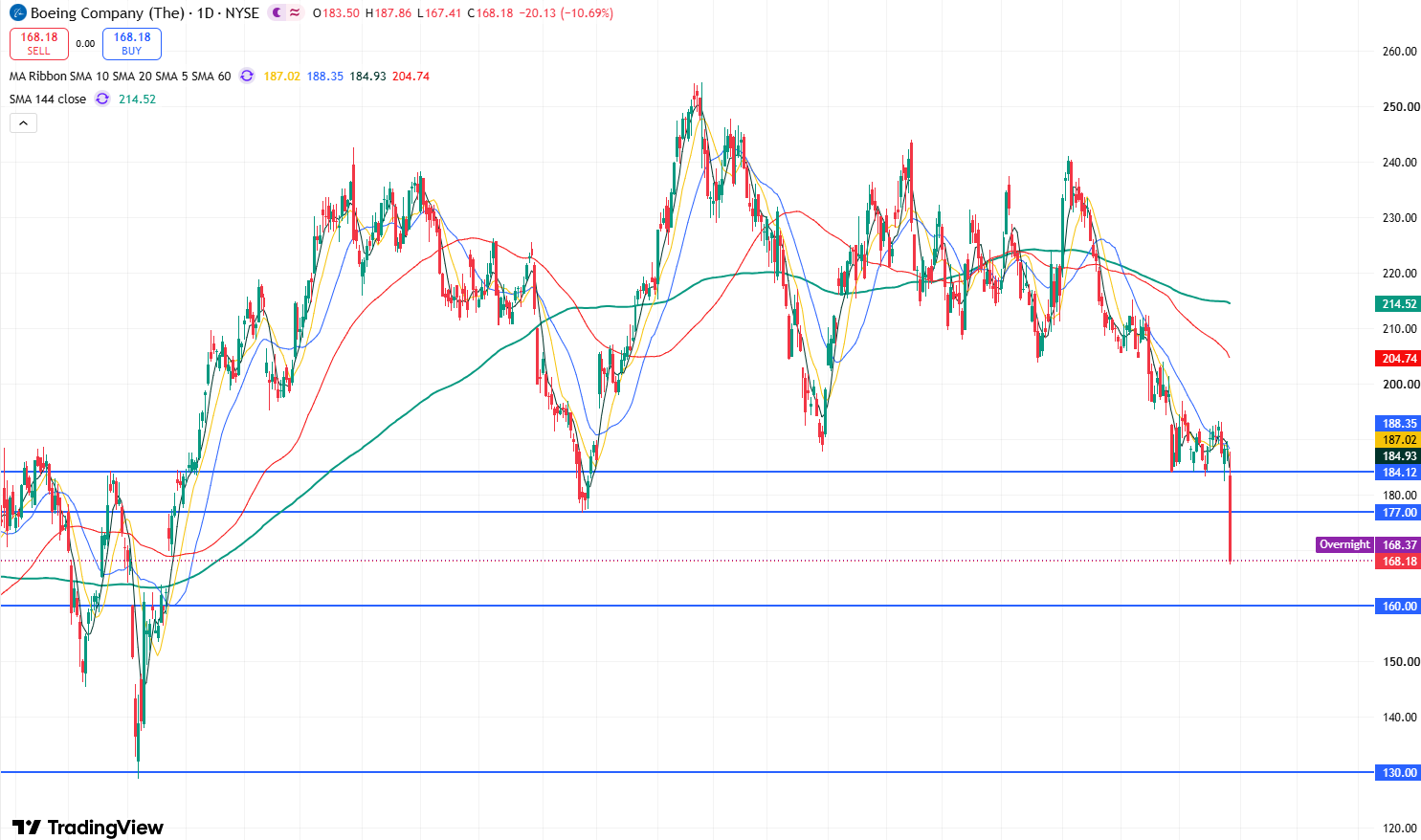This screenshot has height=840, width=1421.
Task: Click the purple Overnight label
Action: tap(1344, 545)
